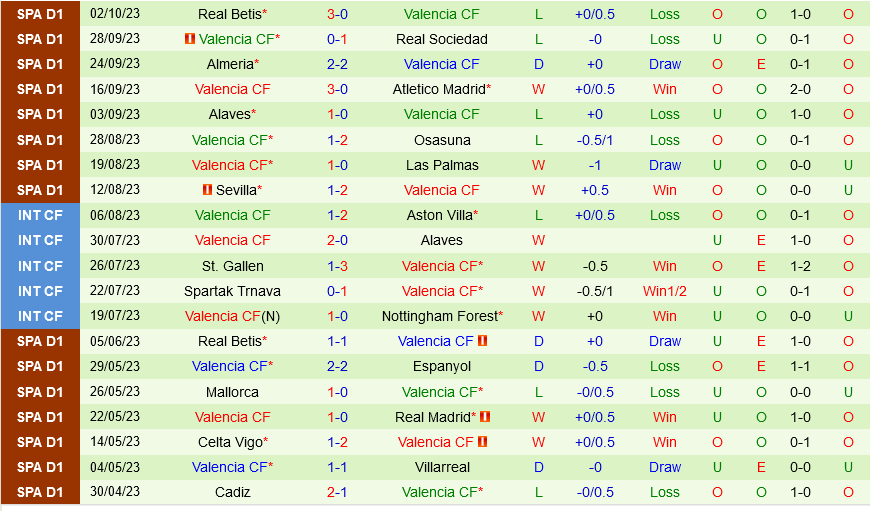Open the Real Sociedad team page
870x511 pixels.
tap(442, 39)
